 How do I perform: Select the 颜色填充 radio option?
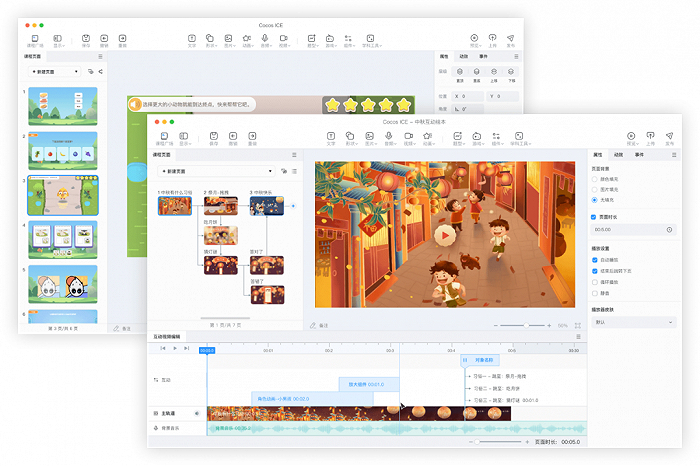tap(595, 179)
